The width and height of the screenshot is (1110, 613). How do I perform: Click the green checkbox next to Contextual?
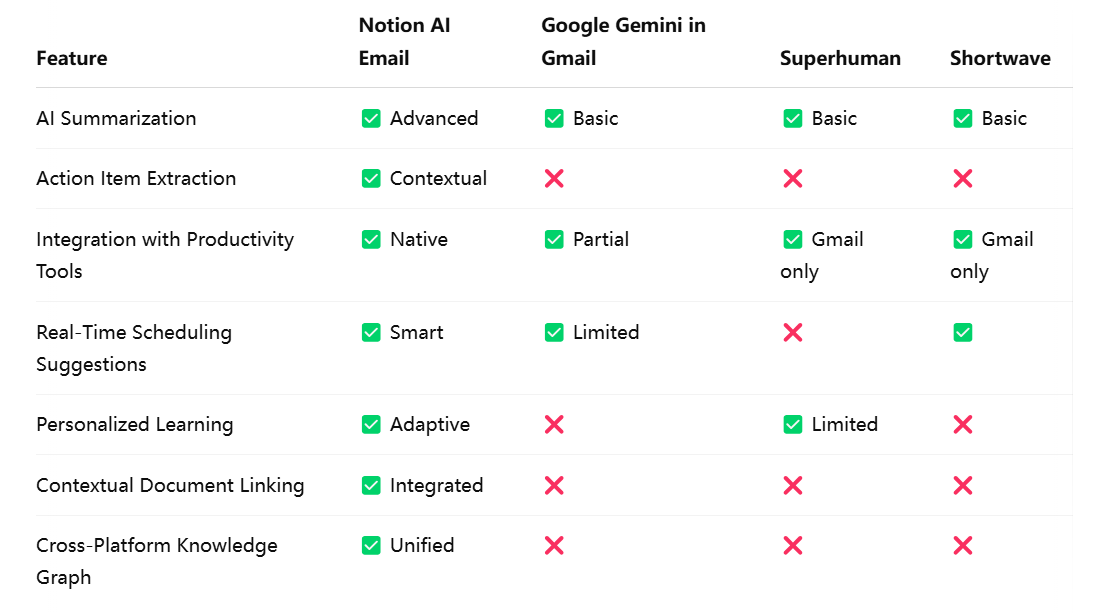pos(371,178)
